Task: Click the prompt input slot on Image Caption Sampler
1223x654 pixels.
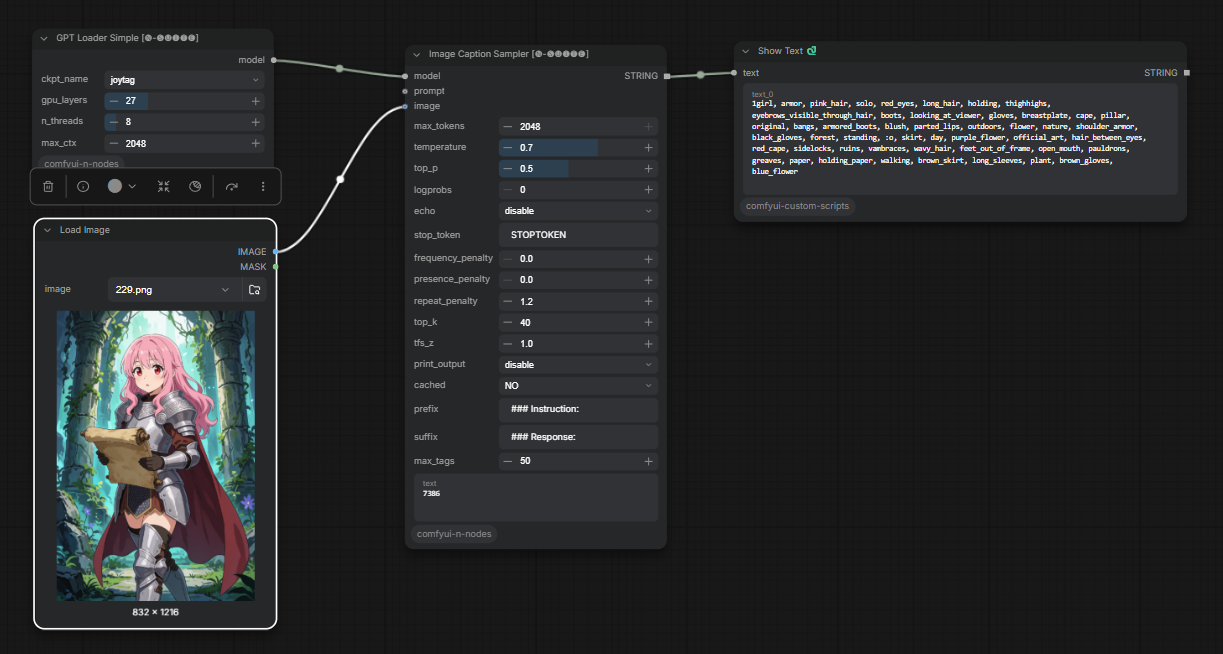Action: tap(405, 91)
